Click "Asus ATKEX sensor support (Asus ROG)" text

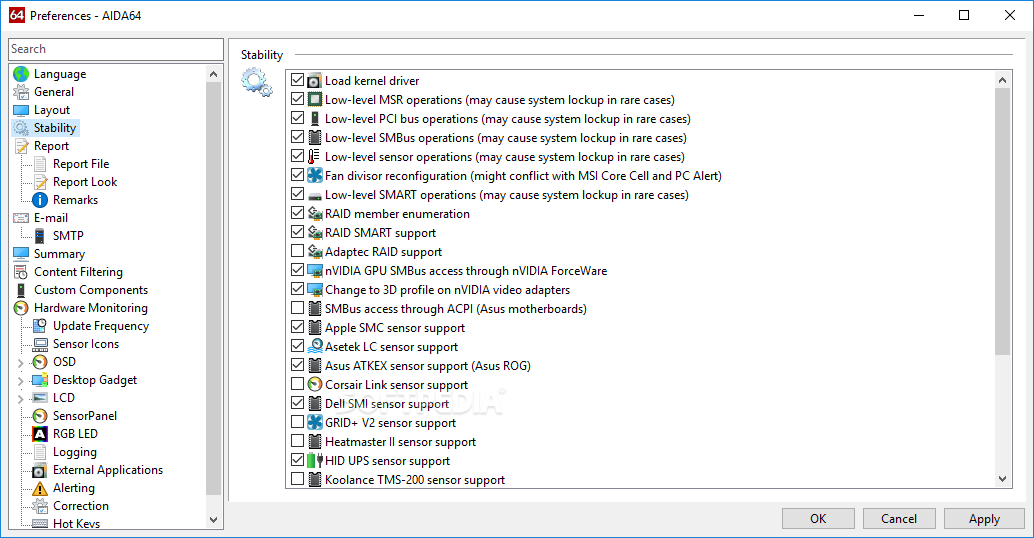pos(427,366)
